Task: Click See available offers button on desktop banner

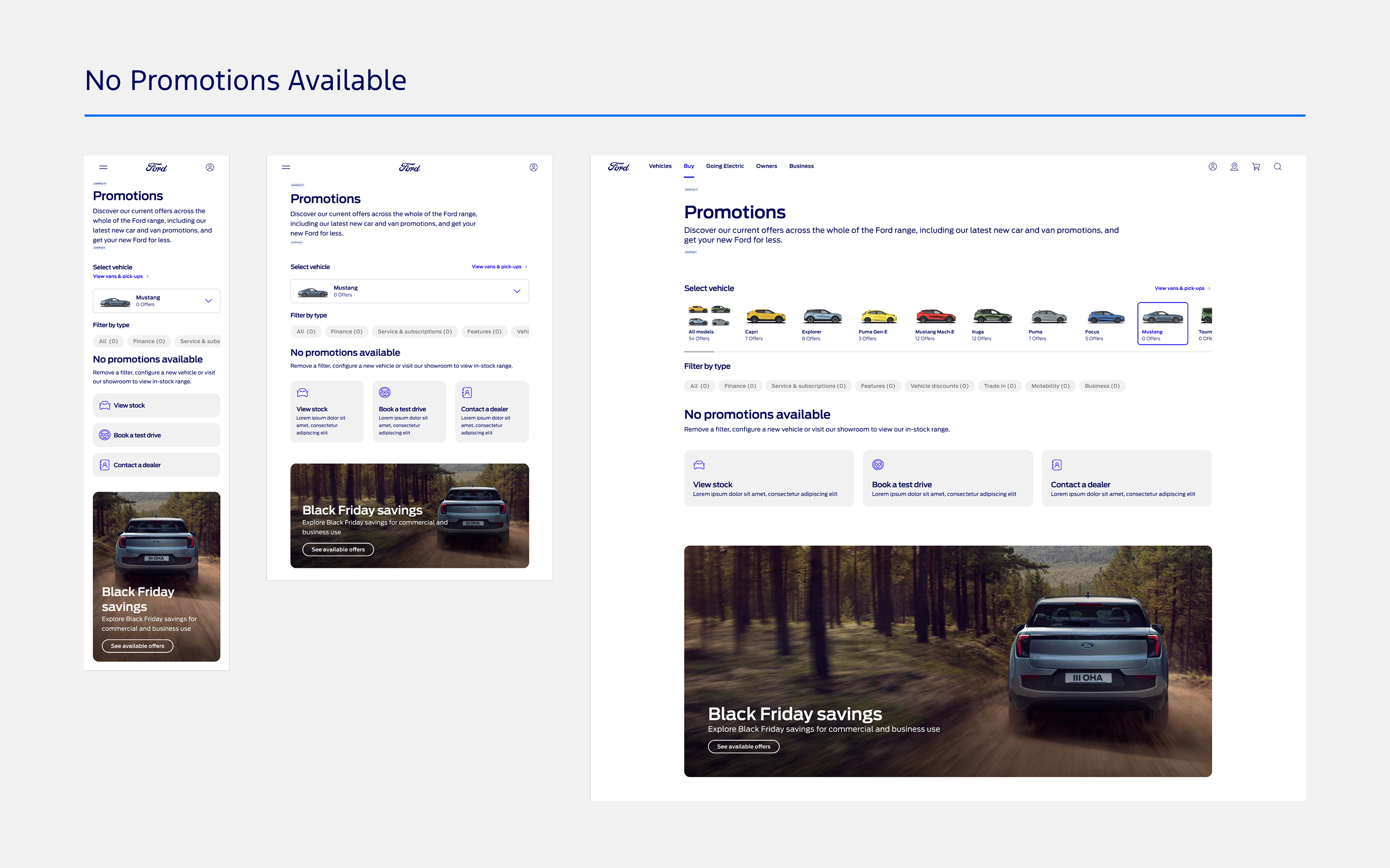Action: pos(743,746)
